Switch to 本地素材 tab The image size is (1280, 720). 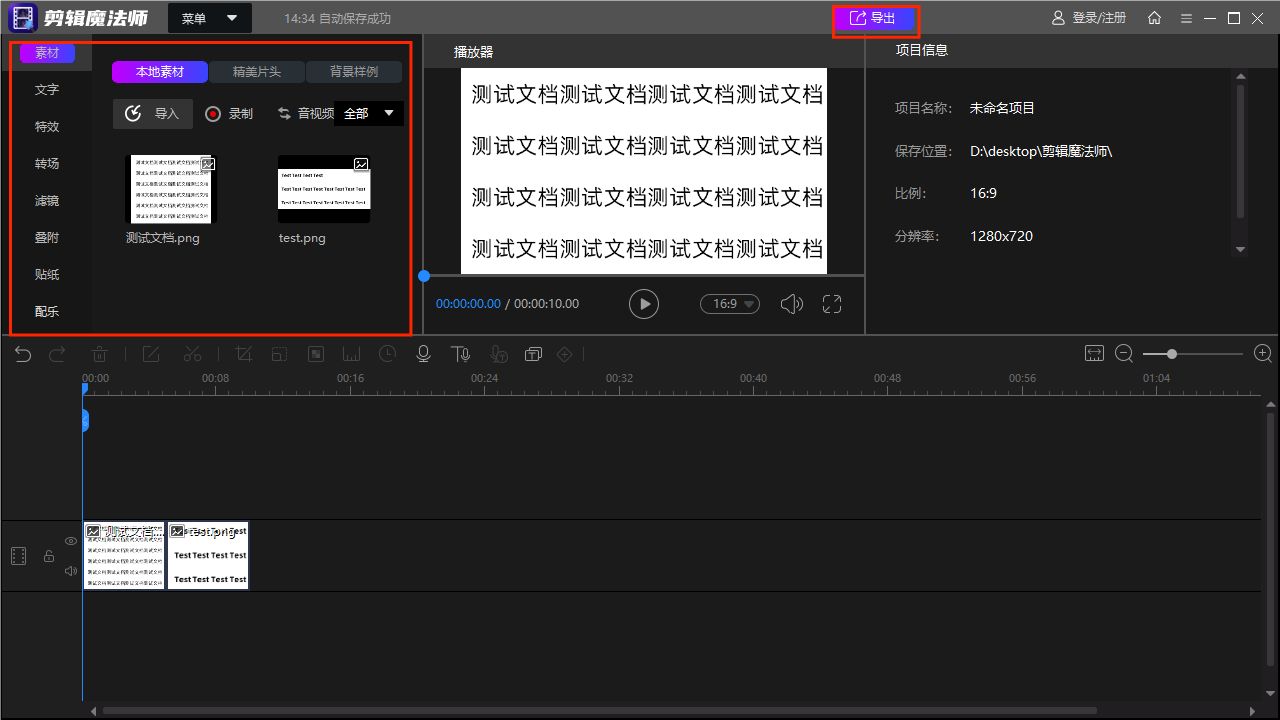point(160,72)
